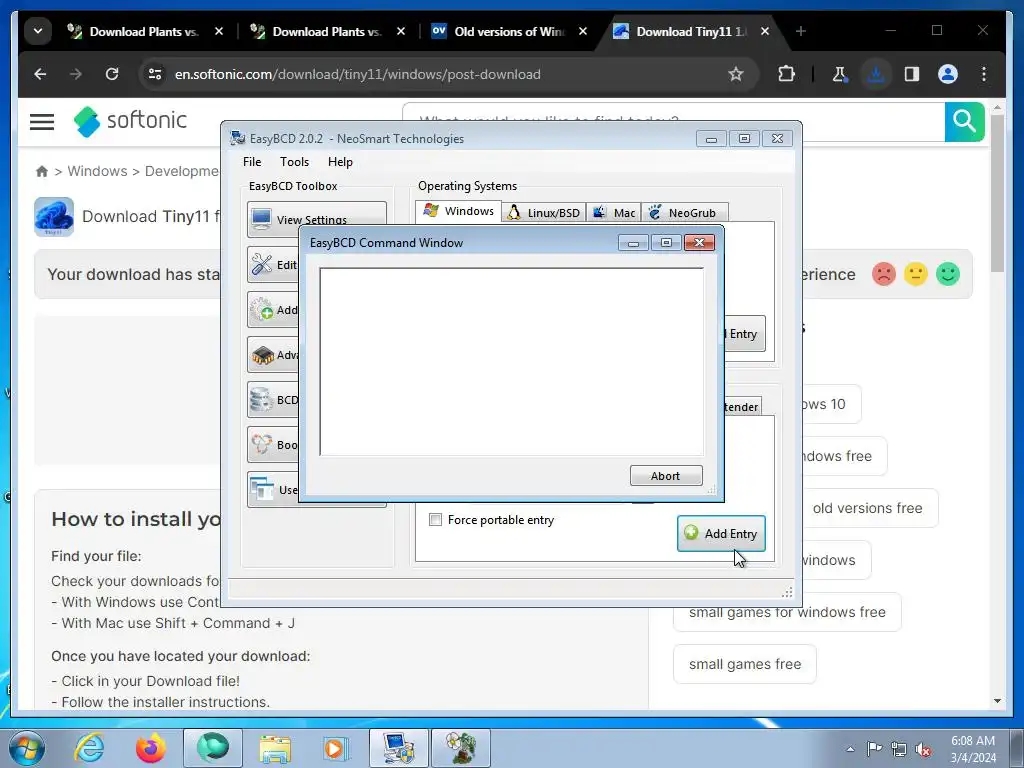Click the Useful Utilities toolbox icon
The image size is (1024, 768).
262,489
